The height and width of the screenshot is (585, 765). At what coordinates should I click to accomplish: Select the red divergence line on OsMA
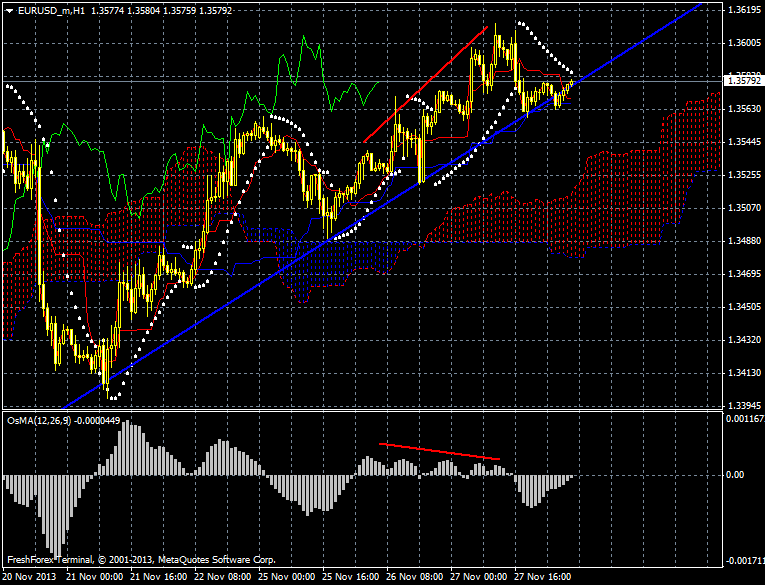(440, 451)
